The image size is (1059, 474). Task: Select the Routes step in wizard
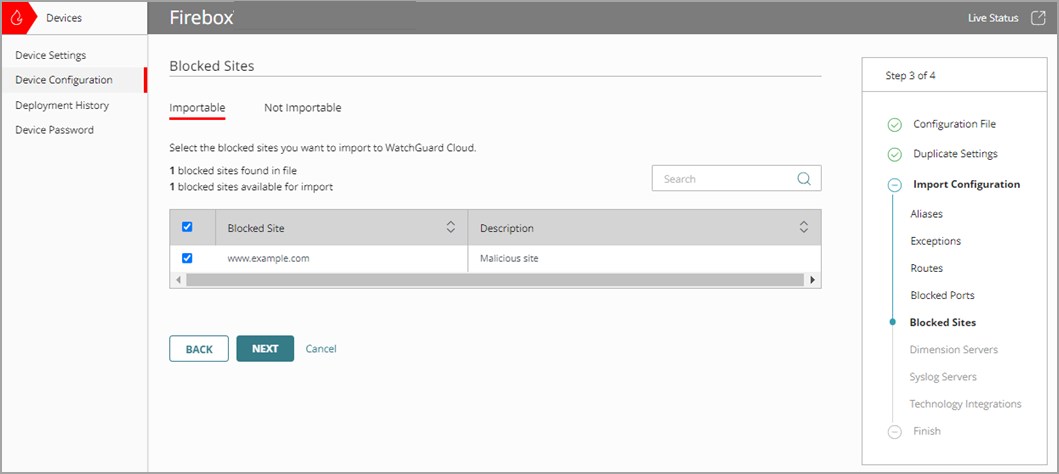pyautogui.click(x=927, y=268)
